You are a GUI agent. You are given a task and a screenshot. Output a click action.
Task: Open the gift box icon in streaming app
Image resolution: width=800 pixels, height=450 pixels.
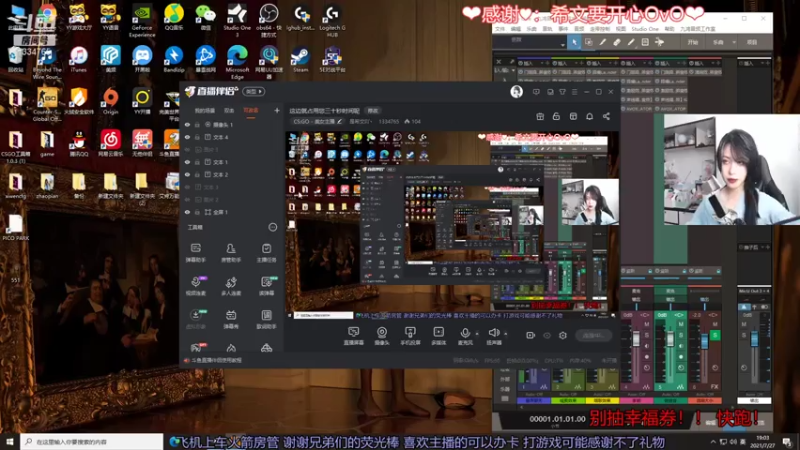540,116
